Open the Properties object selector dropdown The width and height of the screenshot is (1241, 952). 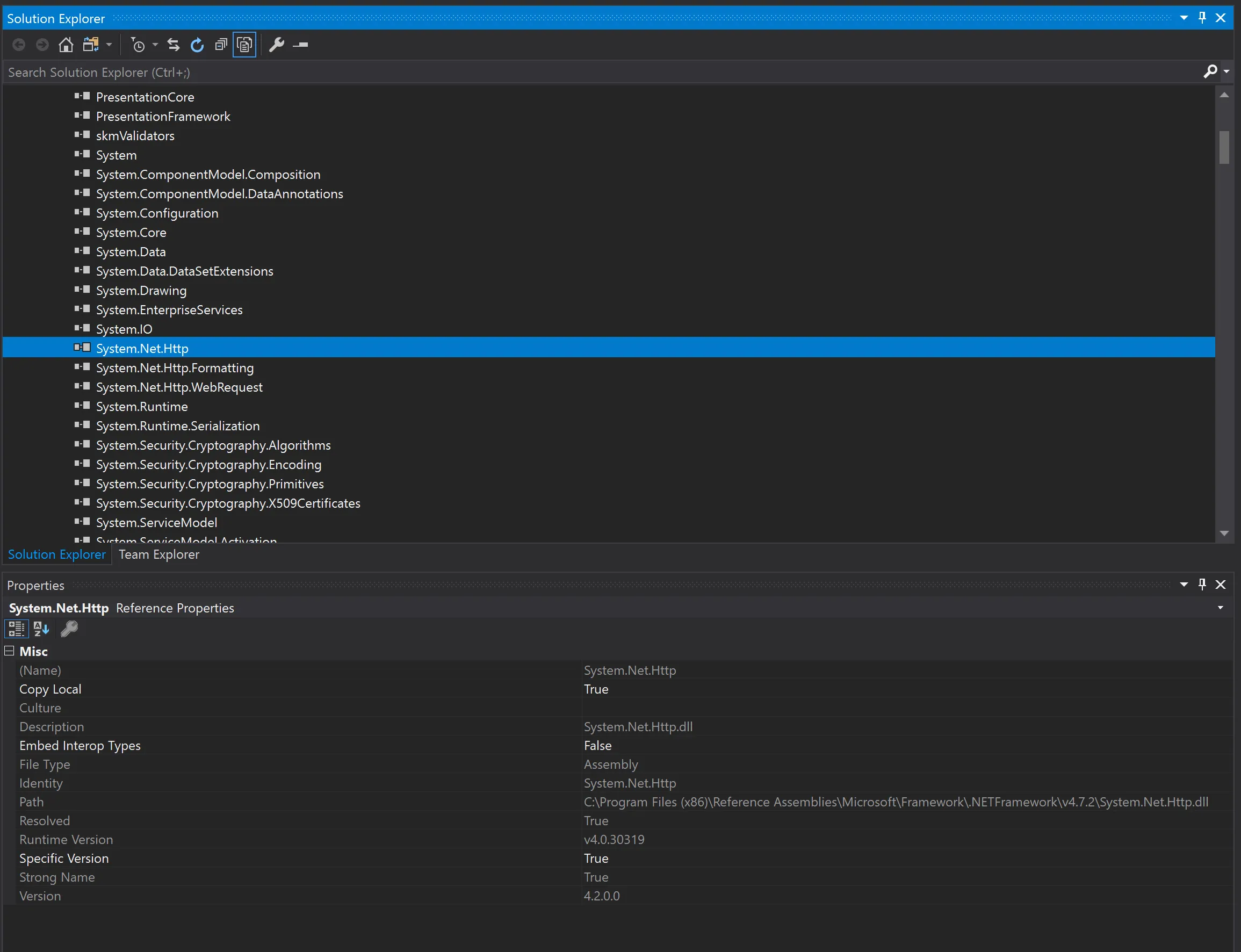pos(1220,608)
